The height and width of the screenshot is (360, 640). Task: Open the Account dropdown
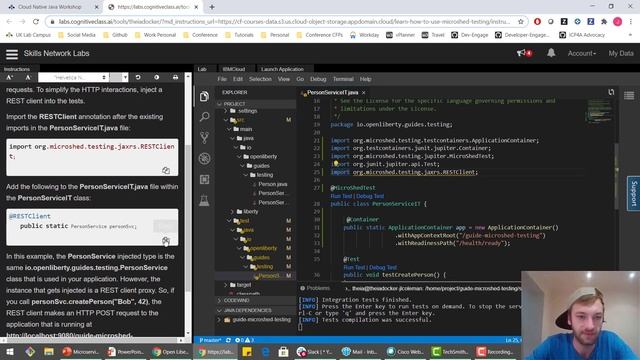coord(582,53)
